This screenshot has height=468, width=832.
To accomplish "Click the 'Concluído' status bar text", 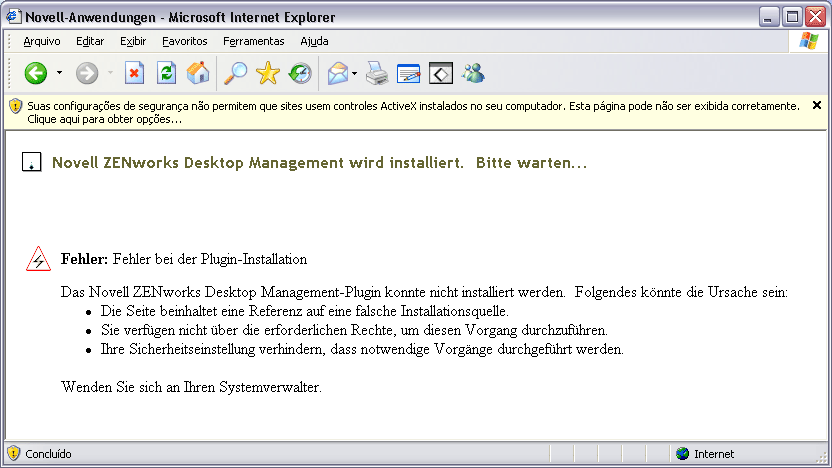I will [48, 454].
